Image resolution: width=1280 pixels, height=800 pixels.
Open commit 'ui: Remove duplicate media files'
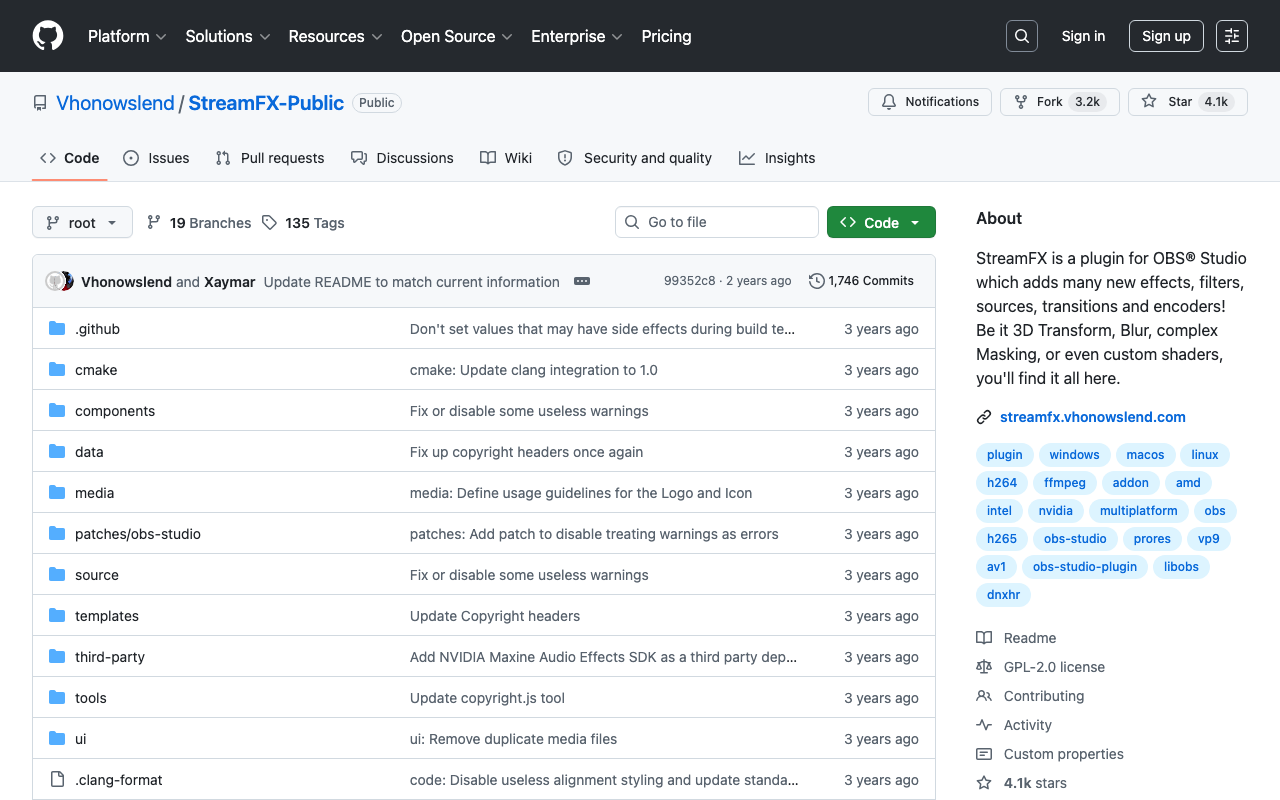coord(513,739)
